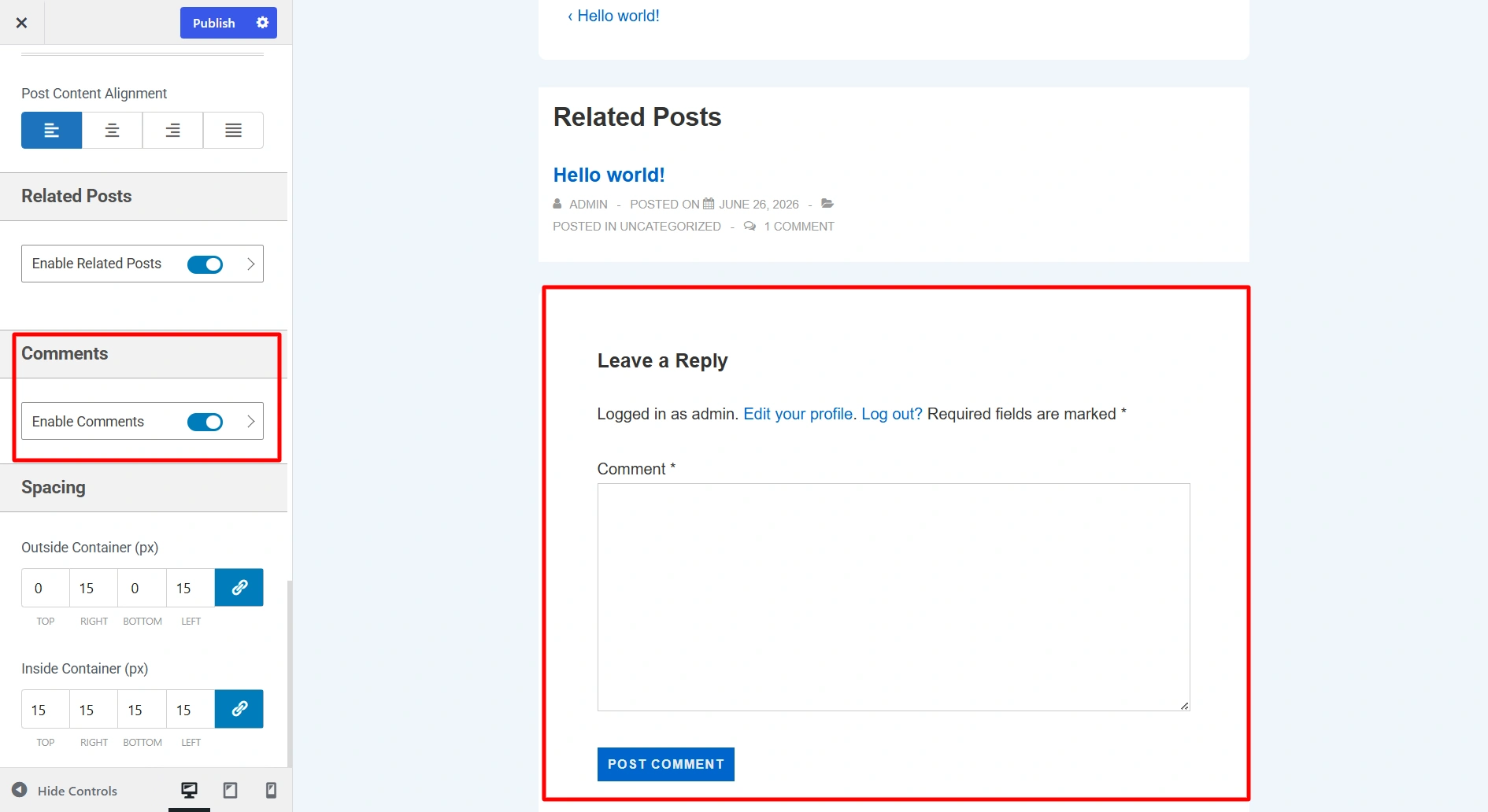This screenshot has height=812, width=1488.
Task: Expand Enable Related Posts options chevron
Action: 251,264
